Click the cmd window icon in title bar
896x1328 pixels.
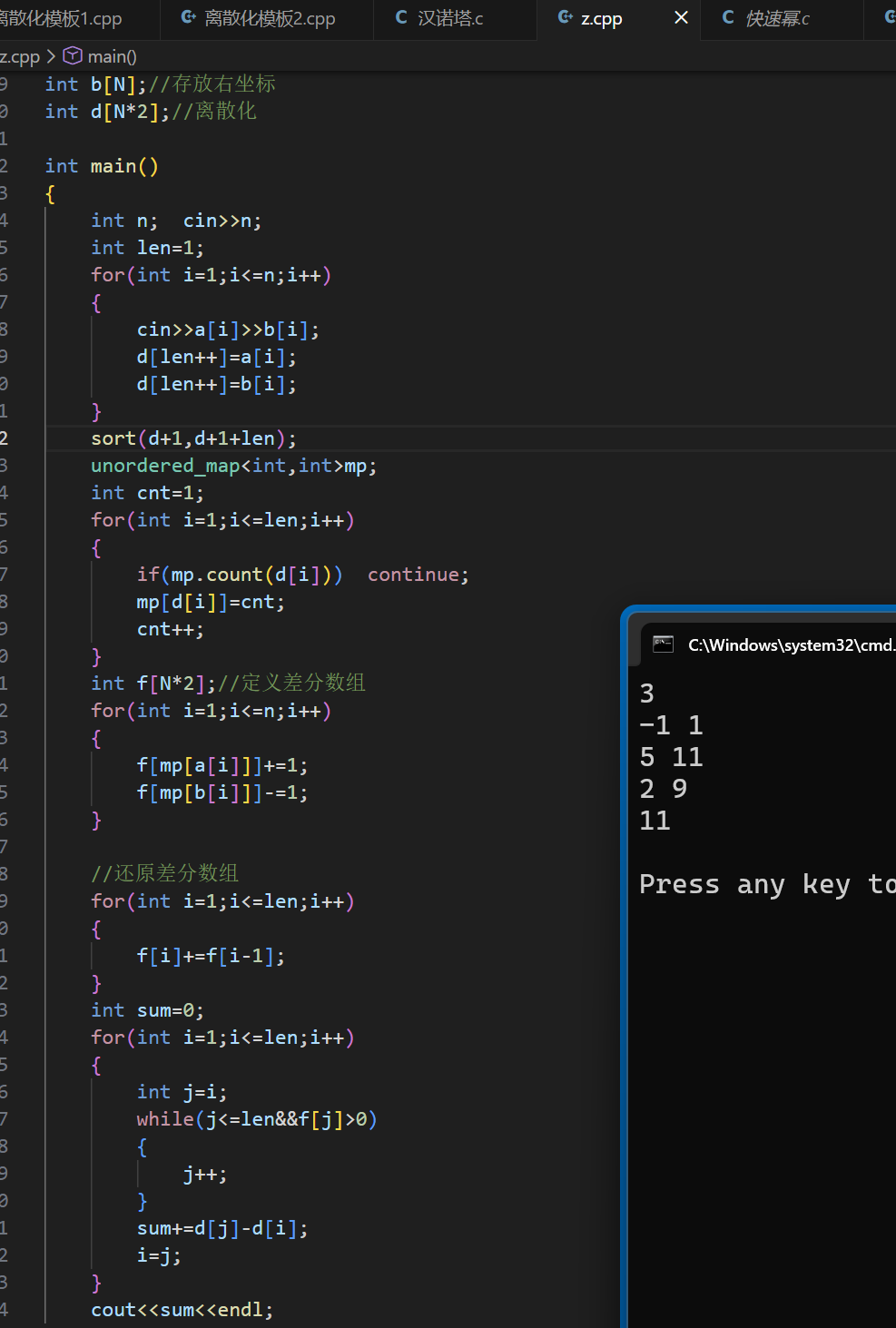(663, 644)
